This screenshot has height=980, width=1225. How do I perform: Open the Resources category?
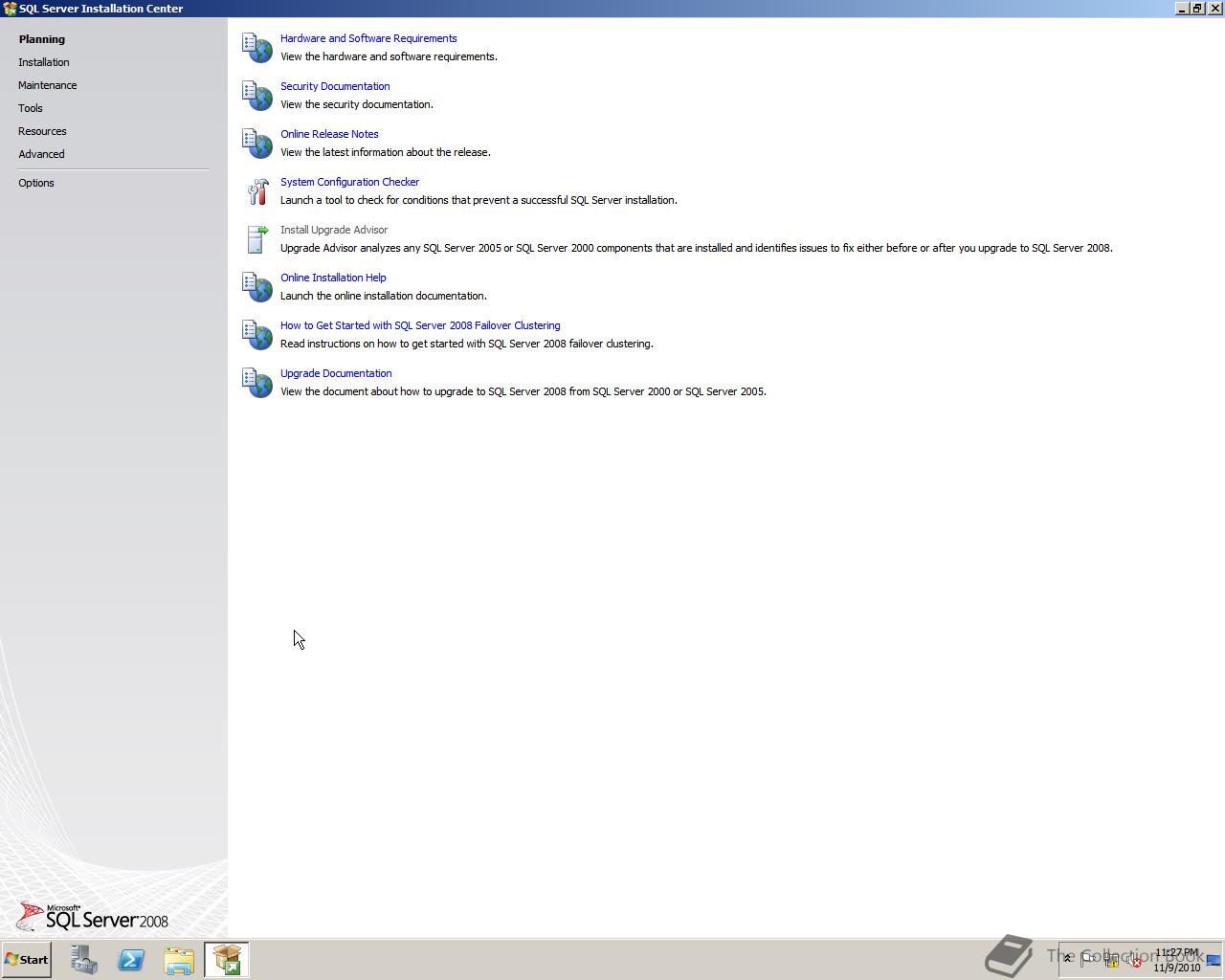coord(42,131)
